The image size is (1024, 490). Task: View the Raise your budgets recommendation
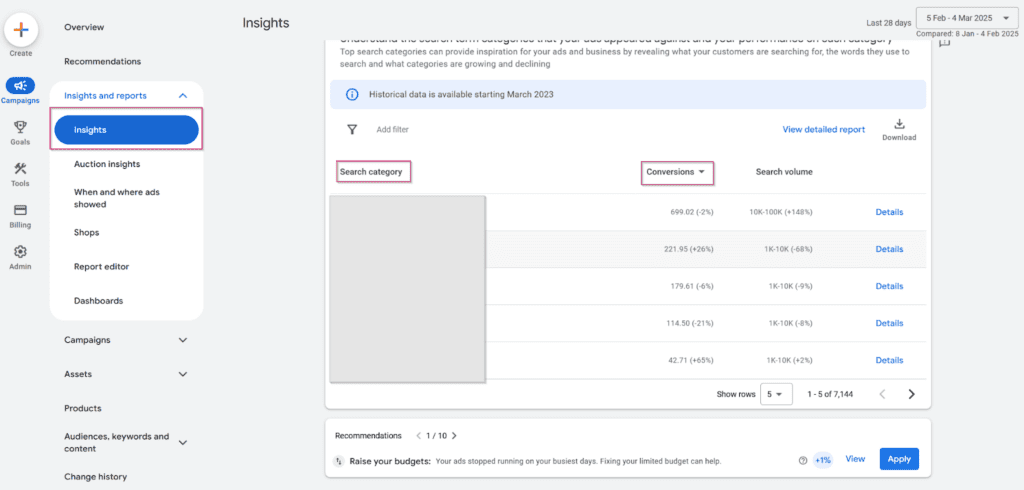[x=855, y=459]
